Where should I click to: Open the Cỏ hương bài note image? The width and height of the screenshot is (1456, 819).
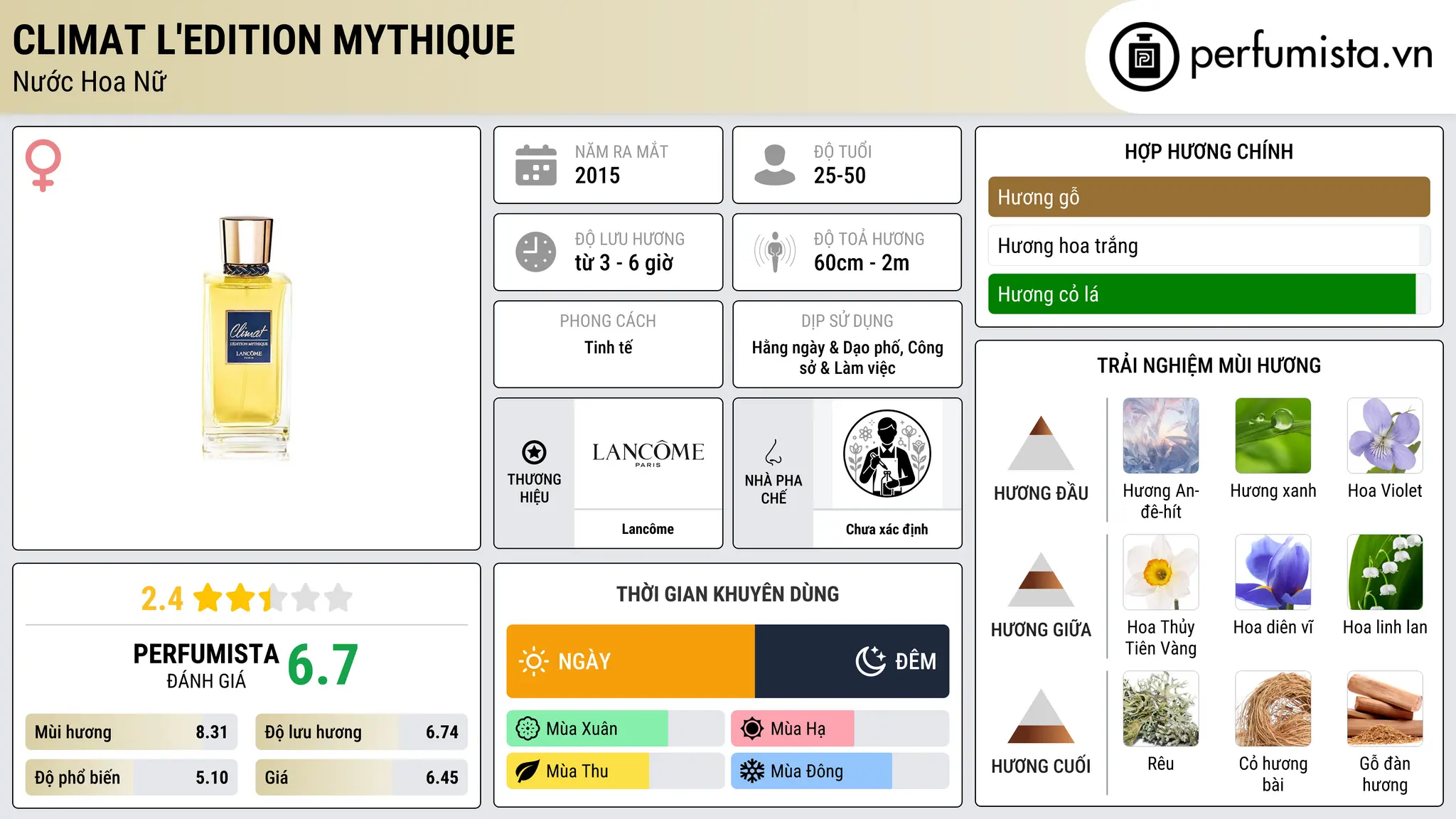click(1273, 709)
